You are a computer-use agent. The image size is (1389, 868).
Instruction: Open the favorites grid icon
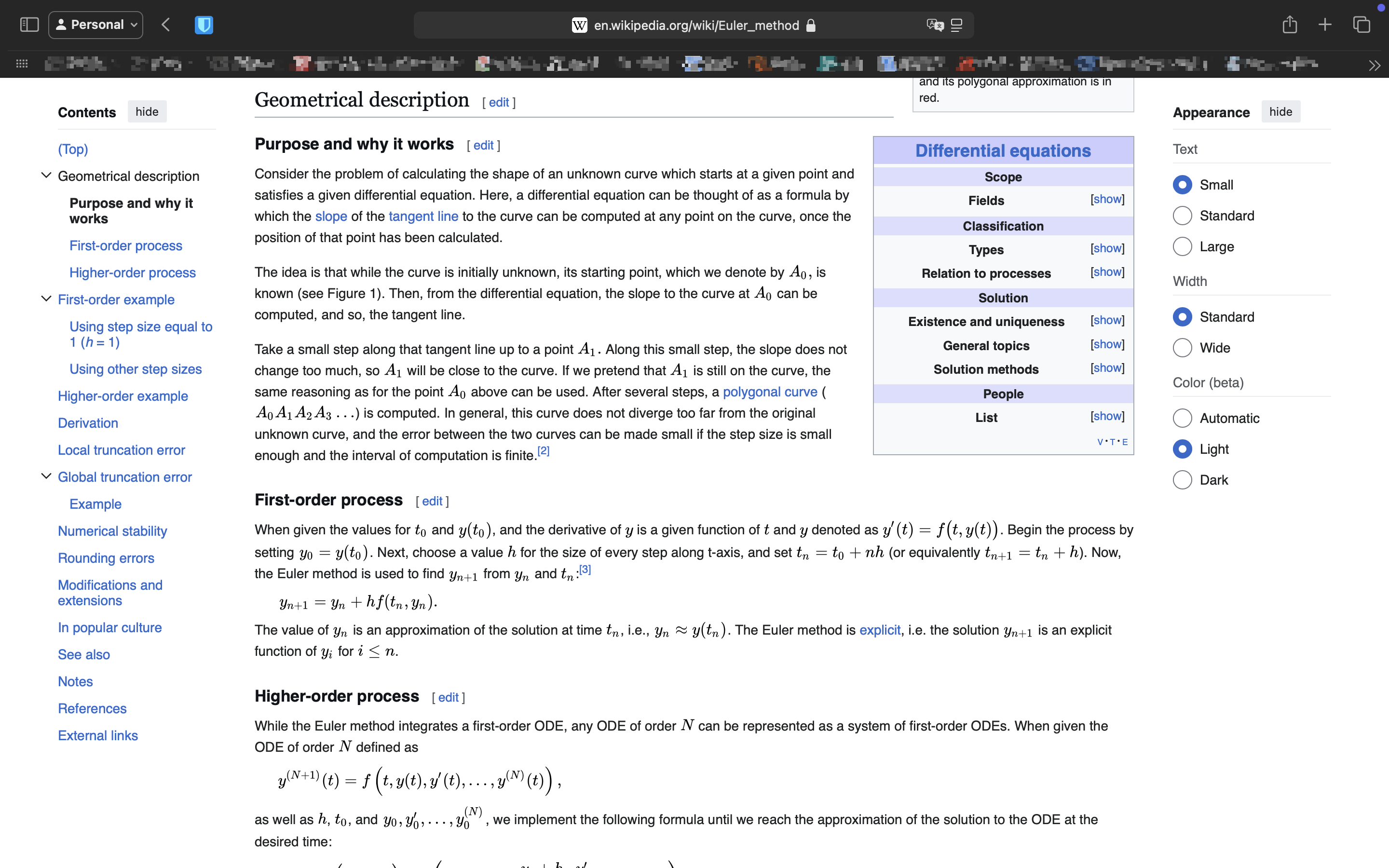click(x=22, y=64)
